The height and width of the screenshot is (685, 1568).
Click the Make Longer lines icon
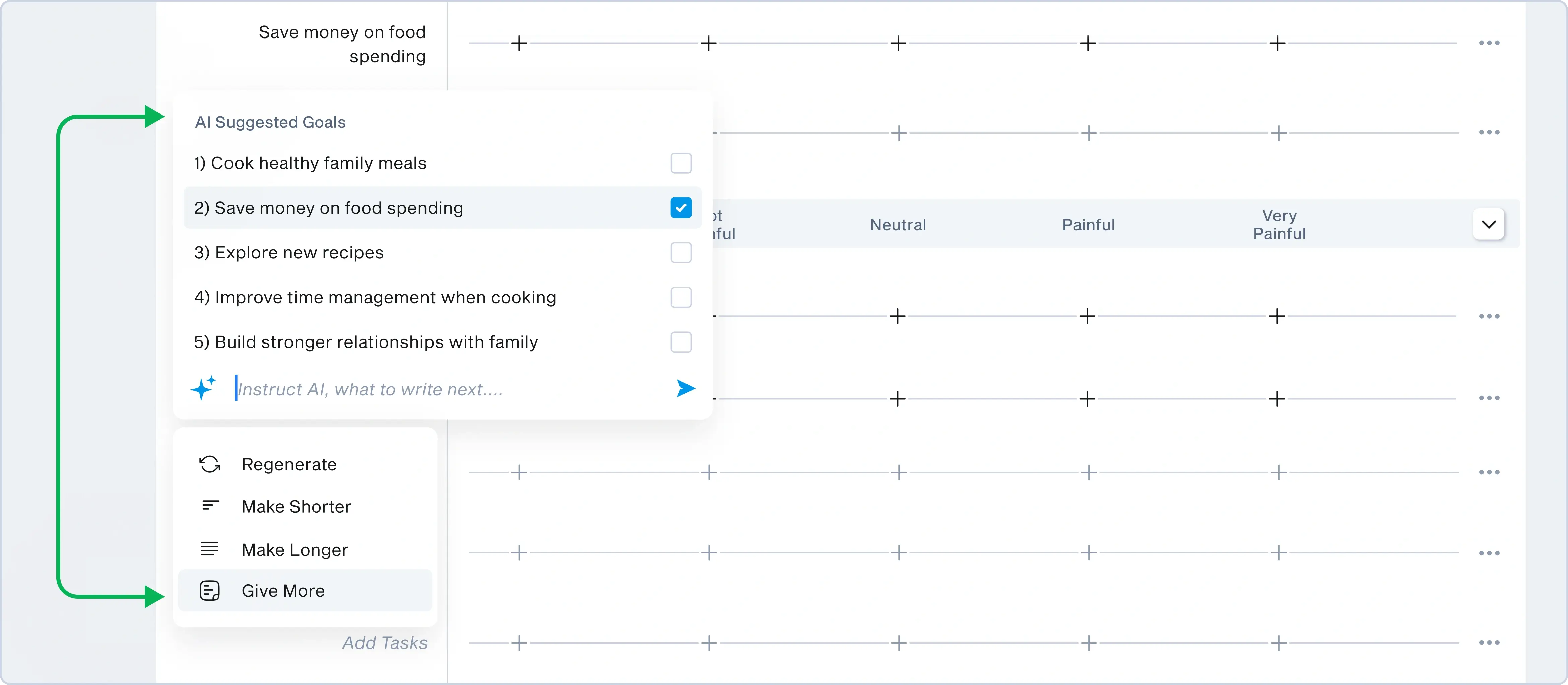point(209,549)
